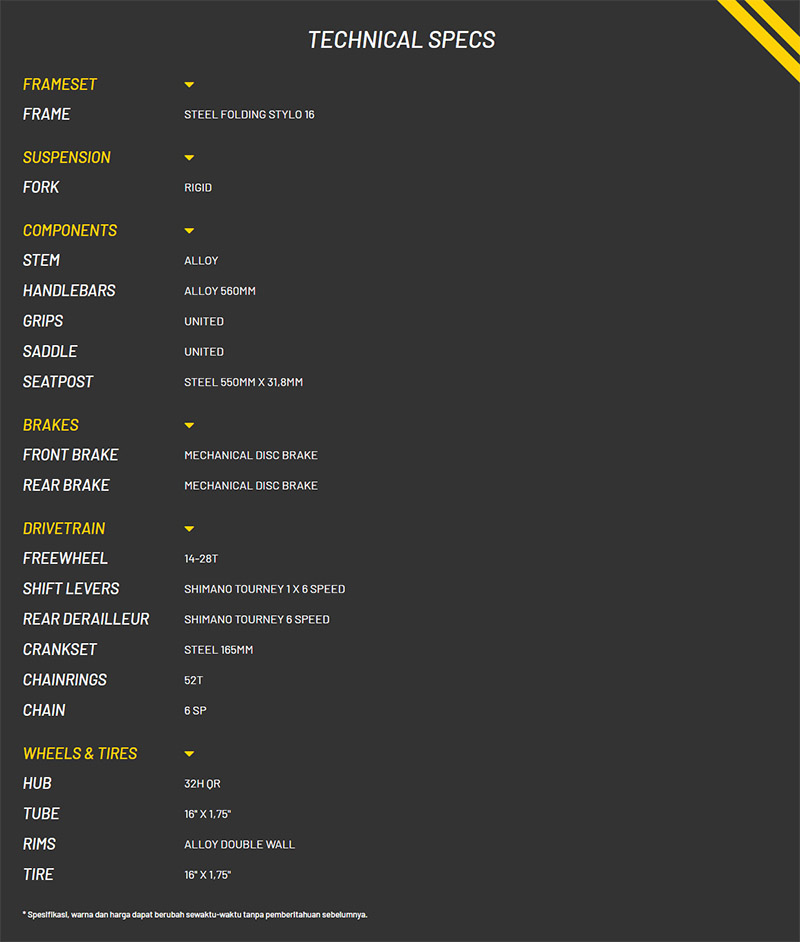Click the specification disclaimer footnote
The width and height of the screenshot is (800, 942).
click(195, 914)
